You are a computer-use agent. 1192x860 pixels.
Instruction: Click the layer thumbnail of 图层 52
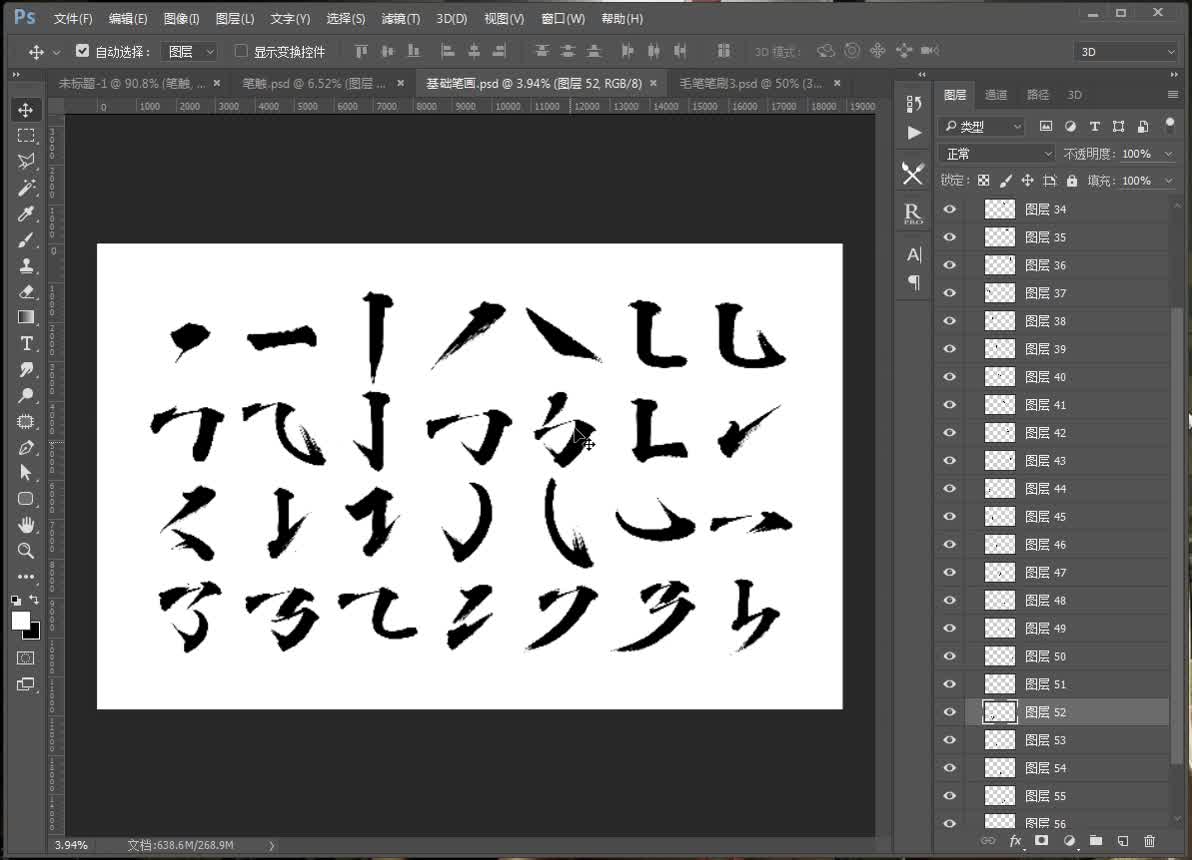coord(999,711)
